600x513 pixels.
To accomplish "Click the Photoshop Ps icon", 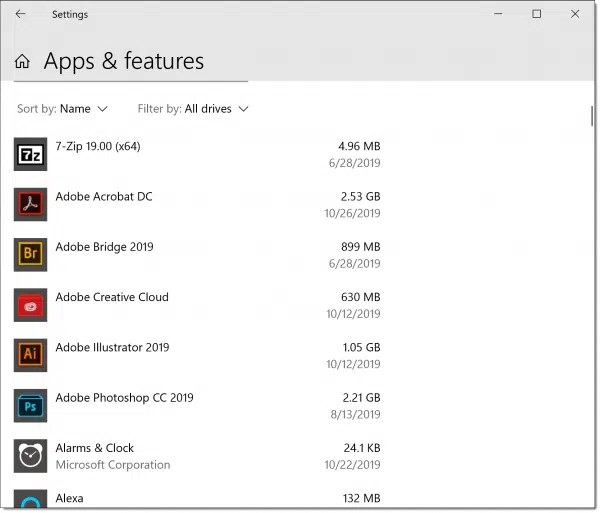I will [x=31, y=406].
